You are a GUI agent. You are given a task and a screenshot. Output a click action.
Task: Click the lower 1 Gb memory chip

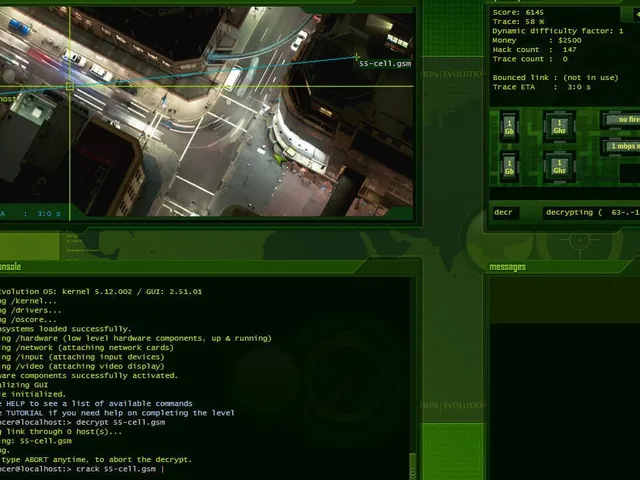(x=509, y=167)
